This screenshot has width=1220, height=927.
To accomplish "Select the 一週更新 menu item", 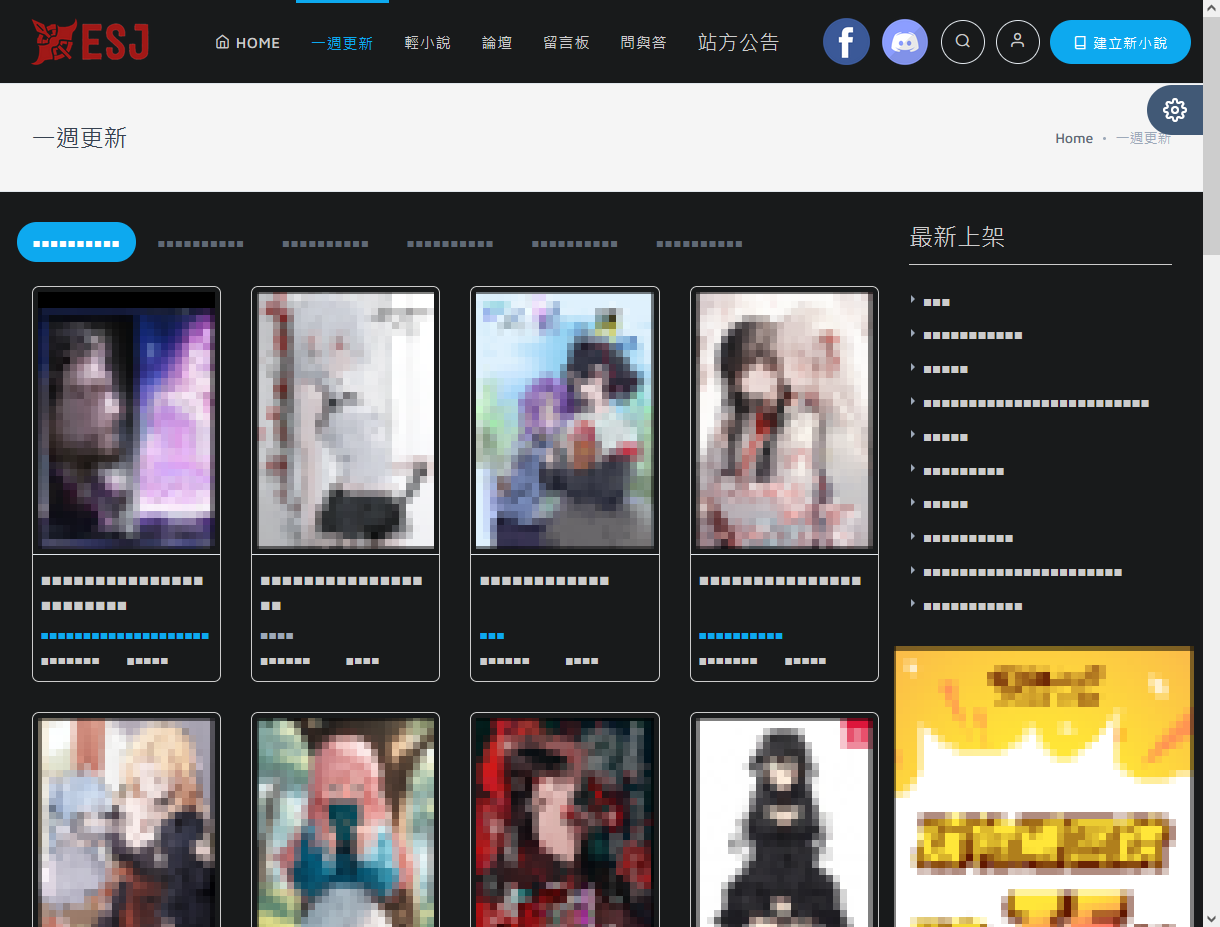I will (342, 43).
